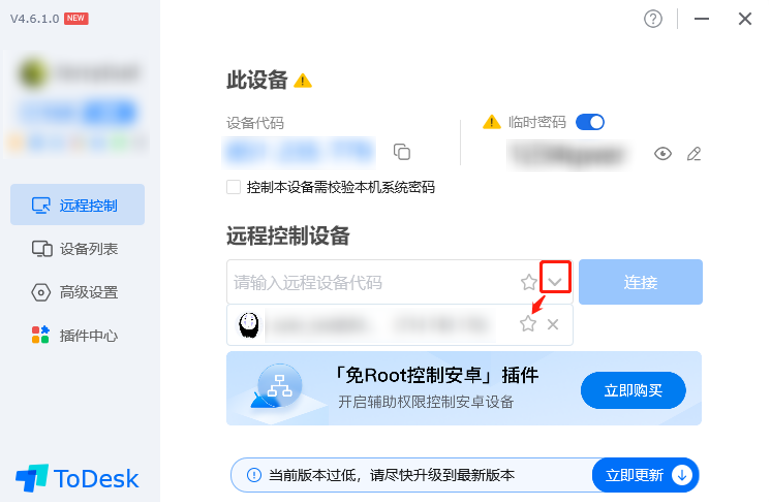Click the pencil icon to edit temporary password
The height and width of the screenshot is (502, 769).
(x=693, y=154)
